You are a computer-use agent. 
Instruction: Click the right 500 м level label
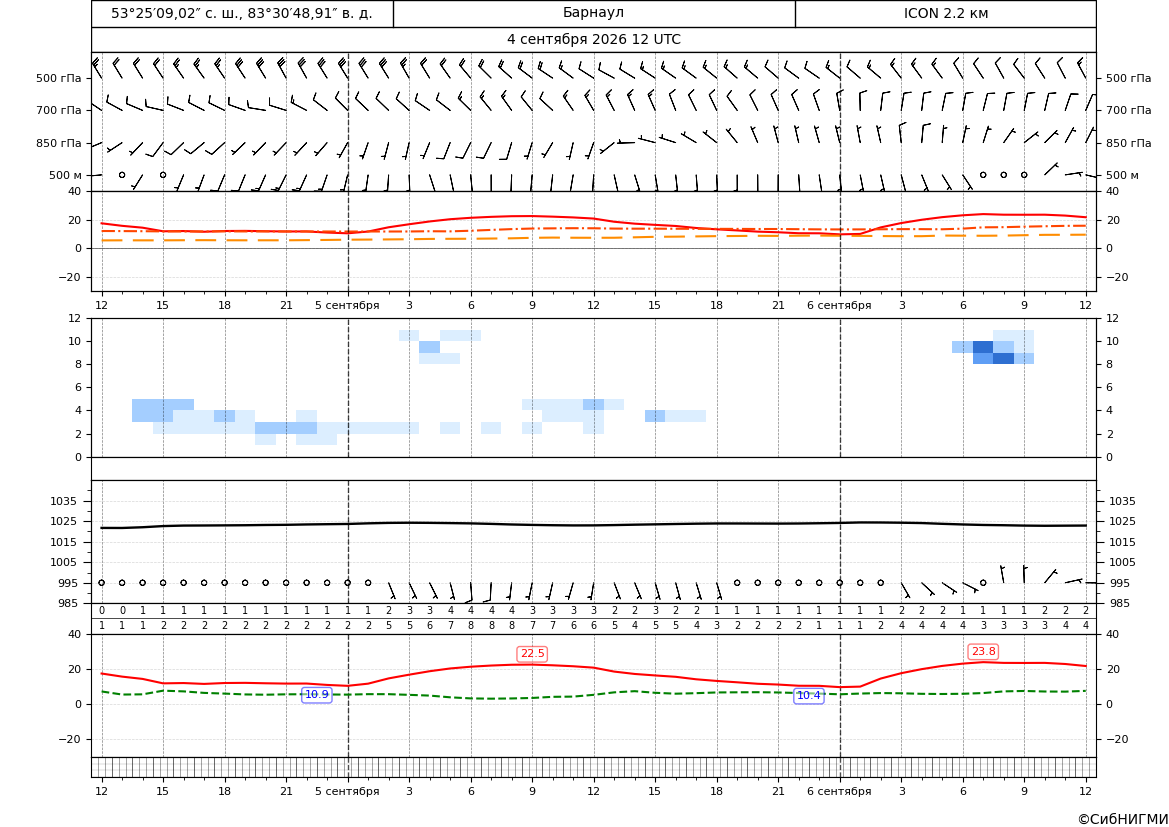coord(1122,175)
